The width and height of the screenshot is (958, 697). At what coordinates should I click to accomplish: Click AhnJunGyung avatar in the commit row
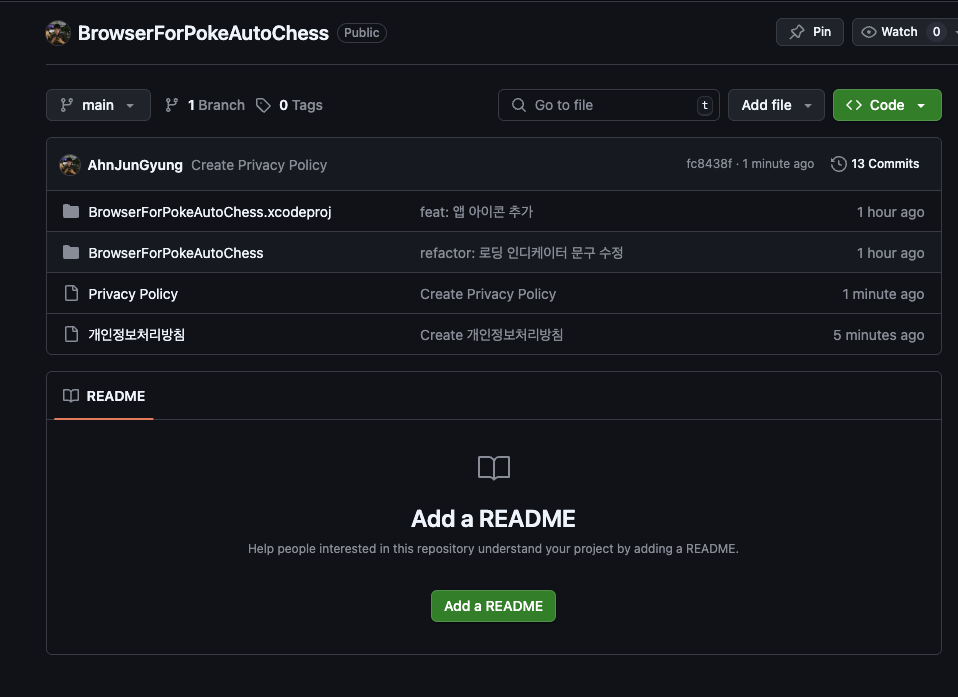[70, 165]
